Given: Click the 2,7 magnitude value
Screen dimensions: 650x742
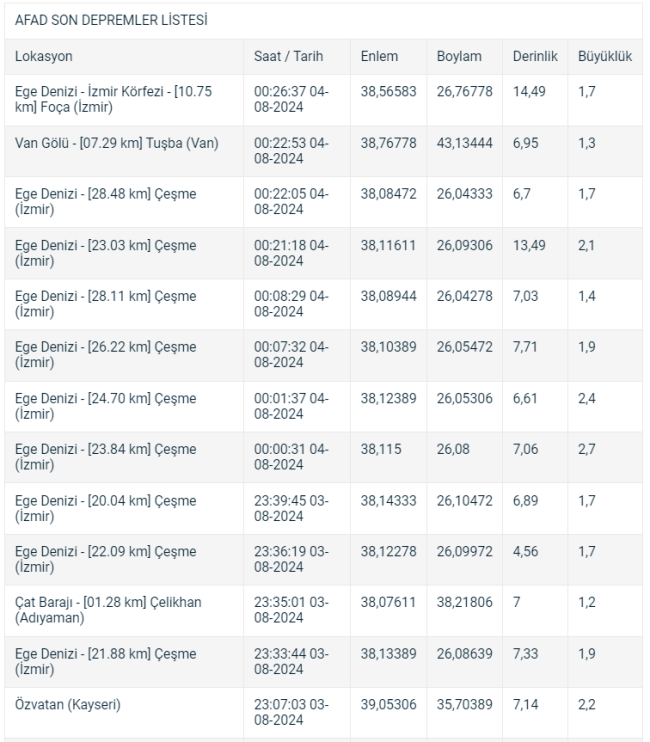Looking at the screenshot, I should pos(587,449).
